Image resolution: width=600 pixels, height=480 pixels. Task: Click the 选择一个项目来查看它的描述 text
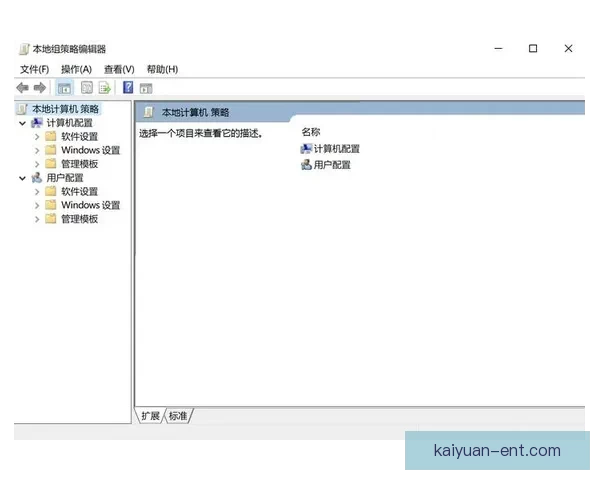click(201, 133)
